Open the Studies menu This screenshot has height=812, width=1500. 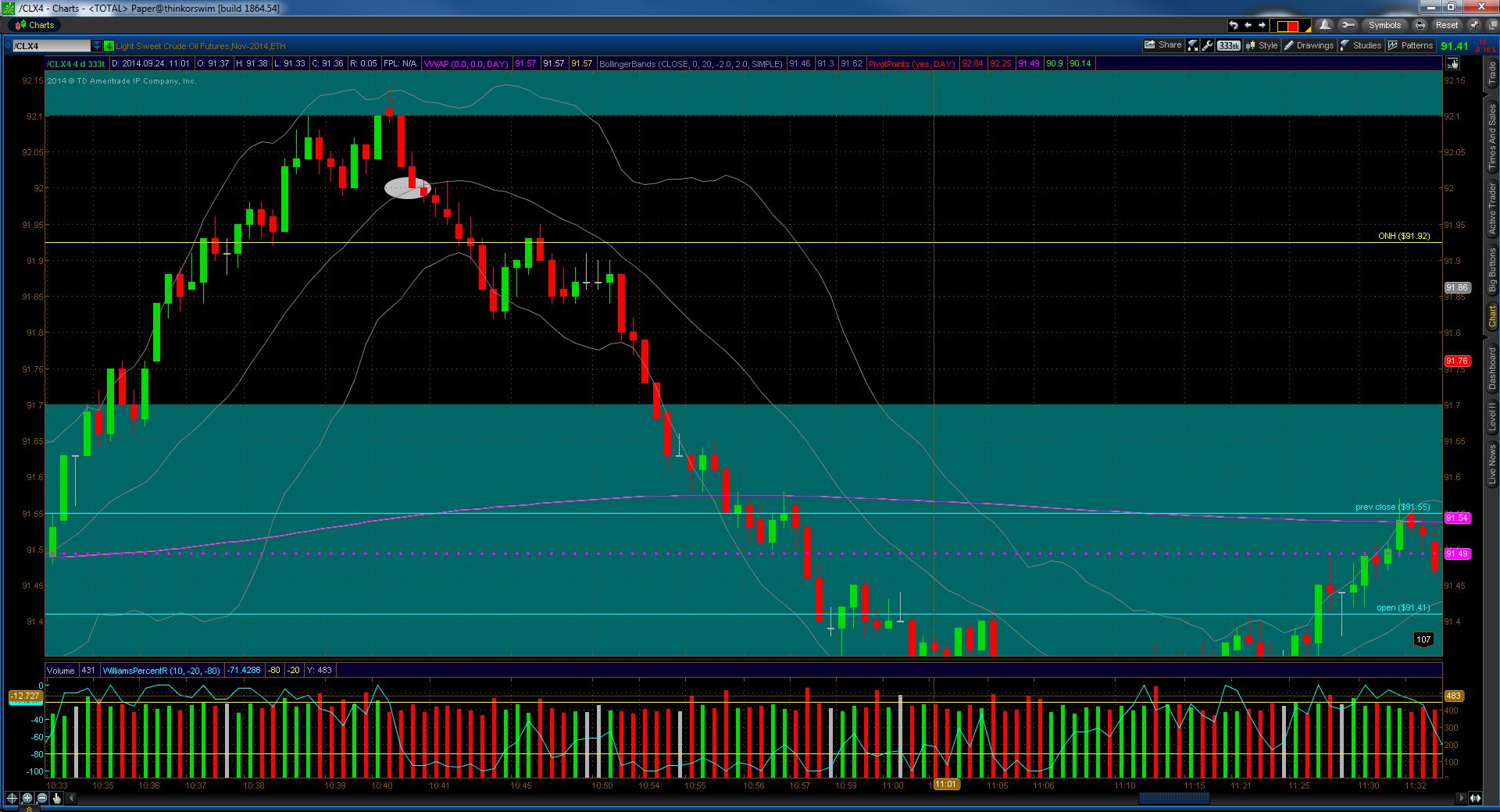tap(1361, 45)
